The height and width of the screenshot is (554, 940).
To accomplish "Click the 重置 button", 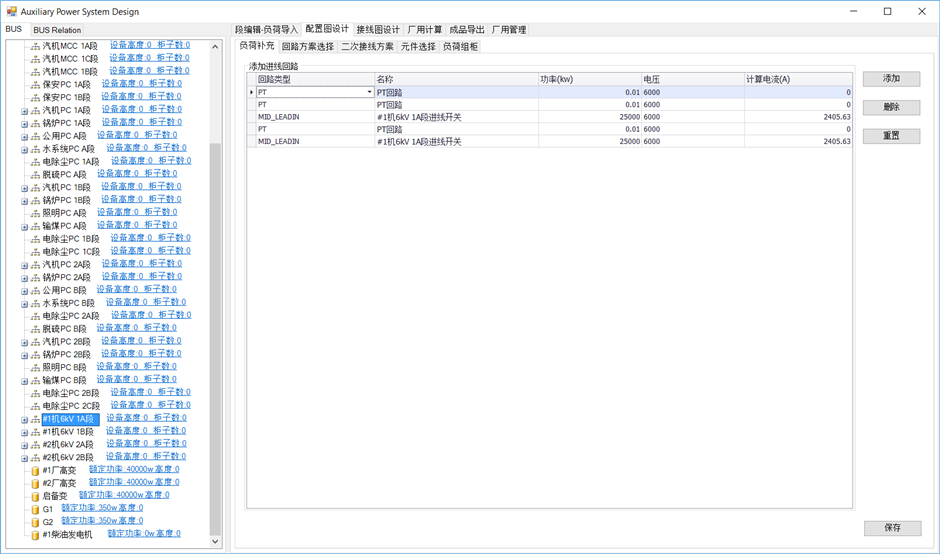I will (891, 136).
